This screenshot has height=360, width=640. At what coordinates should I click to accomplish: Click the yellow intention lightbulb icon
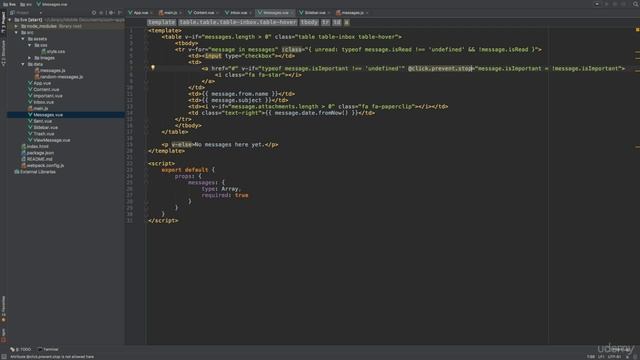tap(153, 68)
